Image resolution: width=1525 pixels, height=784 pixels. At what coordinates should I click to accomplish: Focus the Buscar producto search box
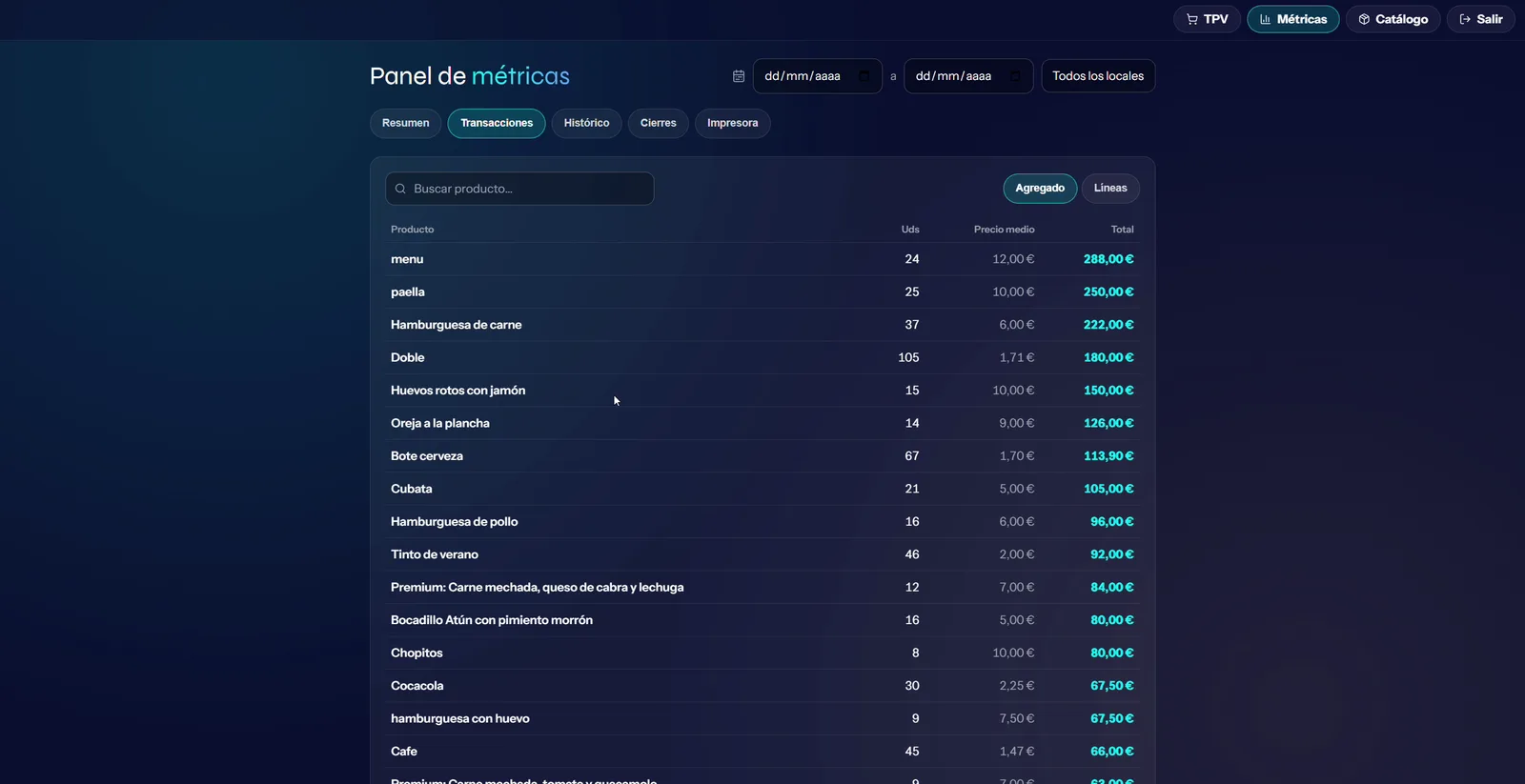(x=519, y=189)
